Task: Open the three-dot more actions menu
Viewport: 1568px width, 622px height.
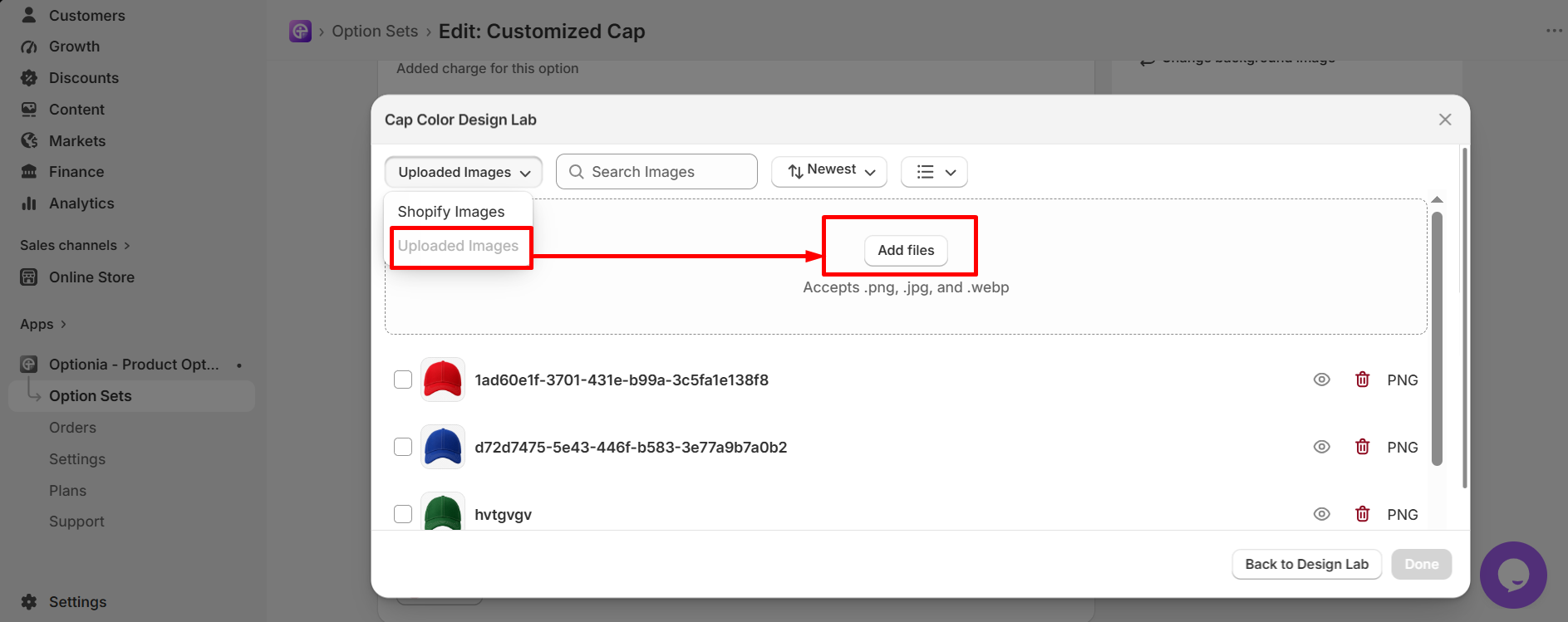Action: (1554, 32)
